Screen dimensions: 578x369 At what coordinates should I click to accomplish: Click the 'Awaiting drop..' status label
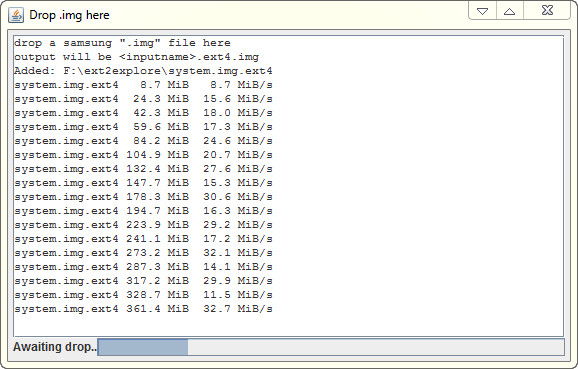coord(55,347)
